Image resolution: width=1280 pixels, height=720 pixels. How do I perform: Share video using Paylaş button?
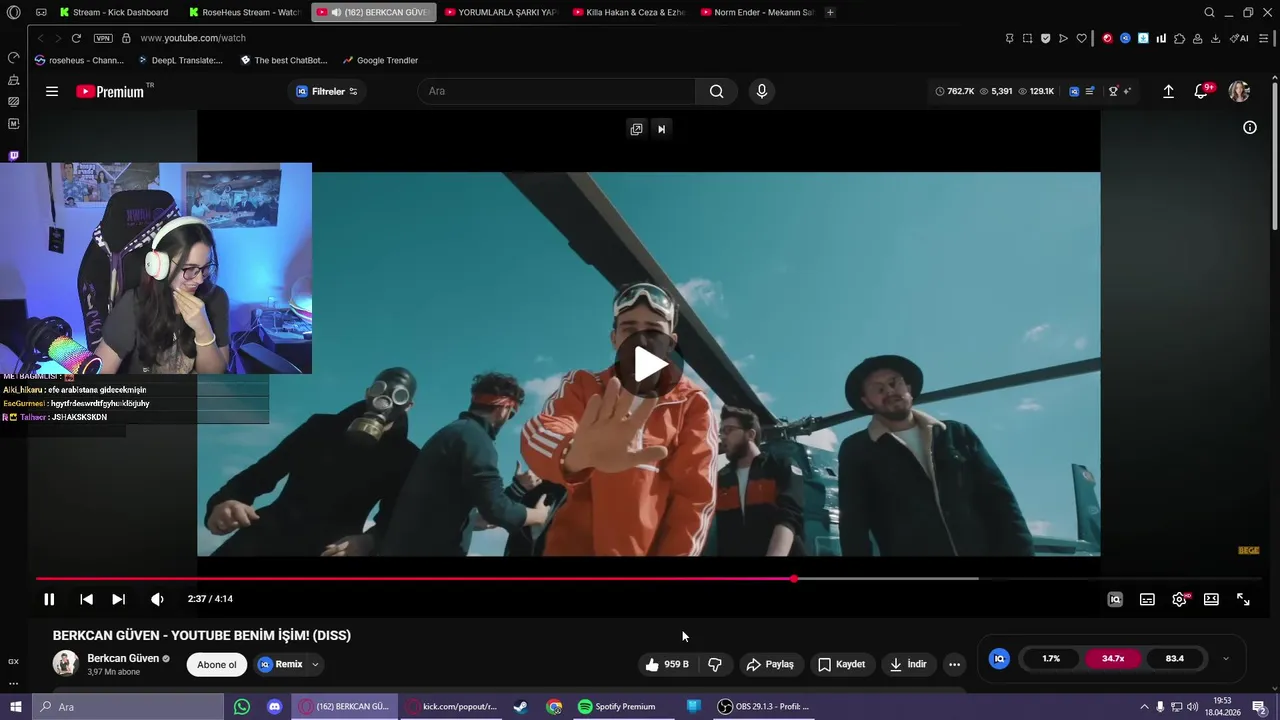pos(770,664)
